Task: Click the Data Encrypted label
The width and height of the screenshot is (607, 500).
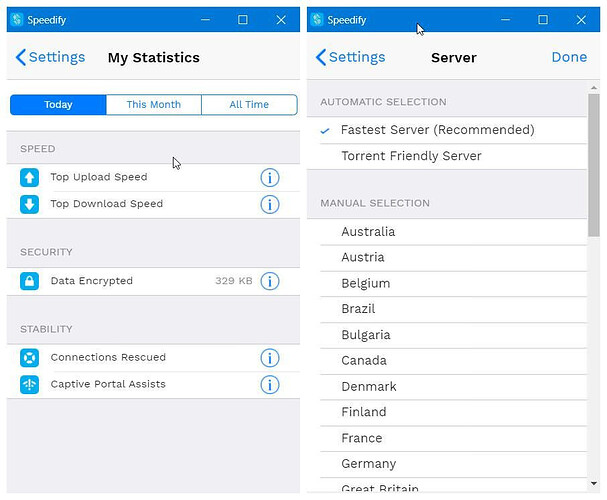Action: [91, 281]
